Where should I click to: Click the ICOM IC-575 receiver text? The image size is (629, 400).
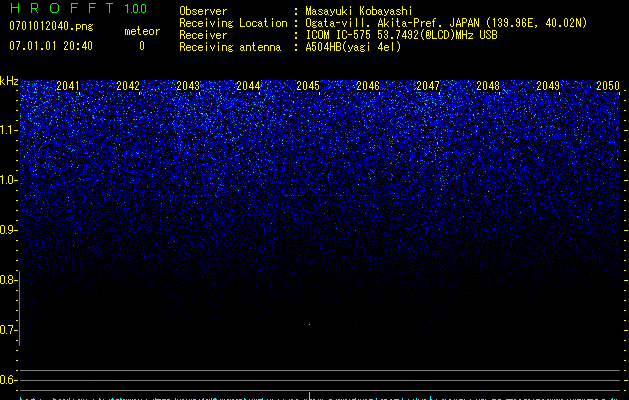(x=401, y=35)
